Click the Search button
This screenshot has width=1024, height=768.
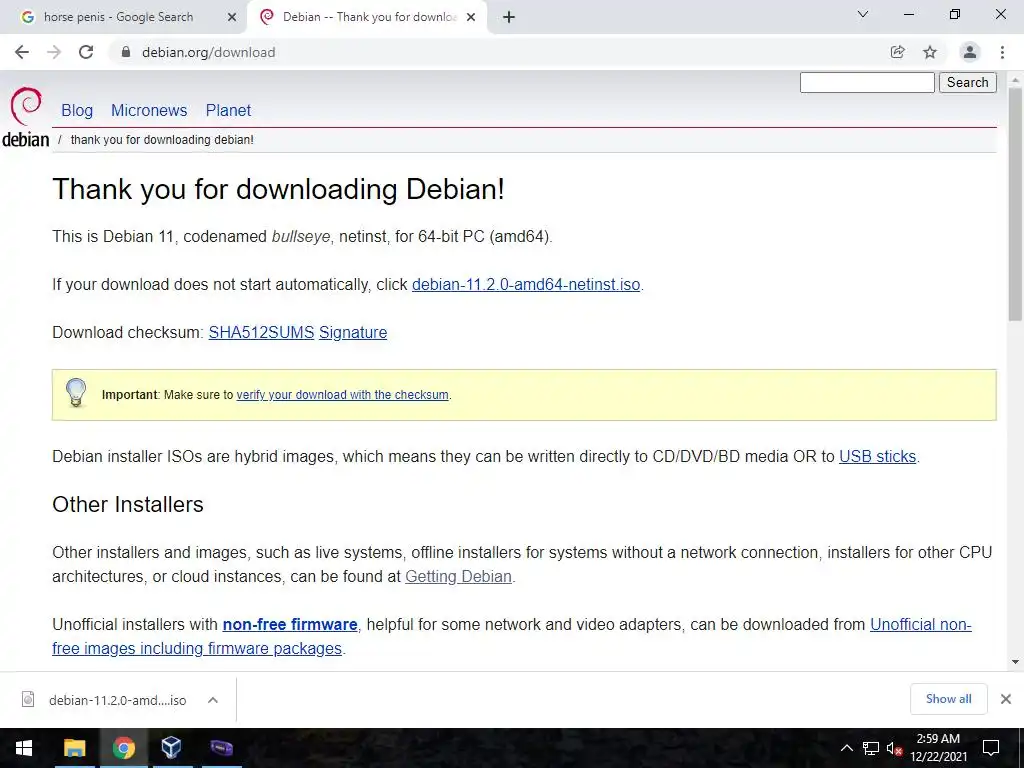pos(968,82)
